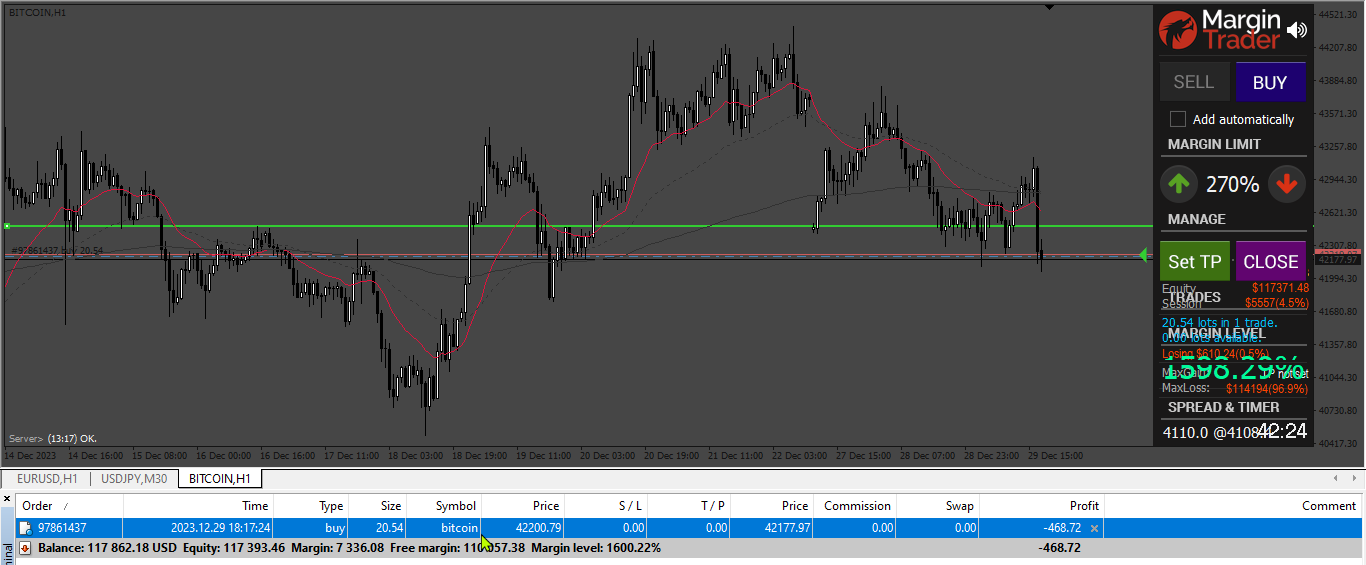Switch to the EURUSD,H1 chart tab

pos(47,478)
